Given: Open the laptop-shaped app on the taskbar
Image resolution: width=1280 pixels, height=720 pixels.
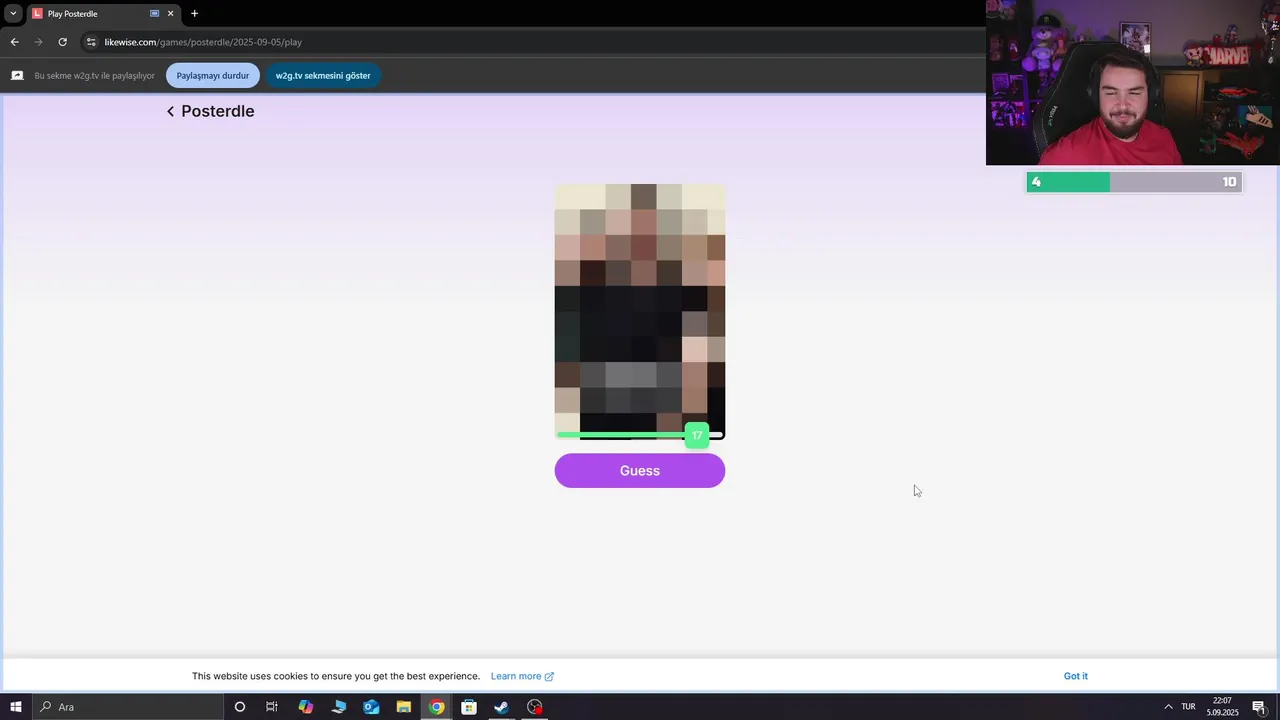Looking at the screenshot, I should pyautogui.click(x=339, y=707).
